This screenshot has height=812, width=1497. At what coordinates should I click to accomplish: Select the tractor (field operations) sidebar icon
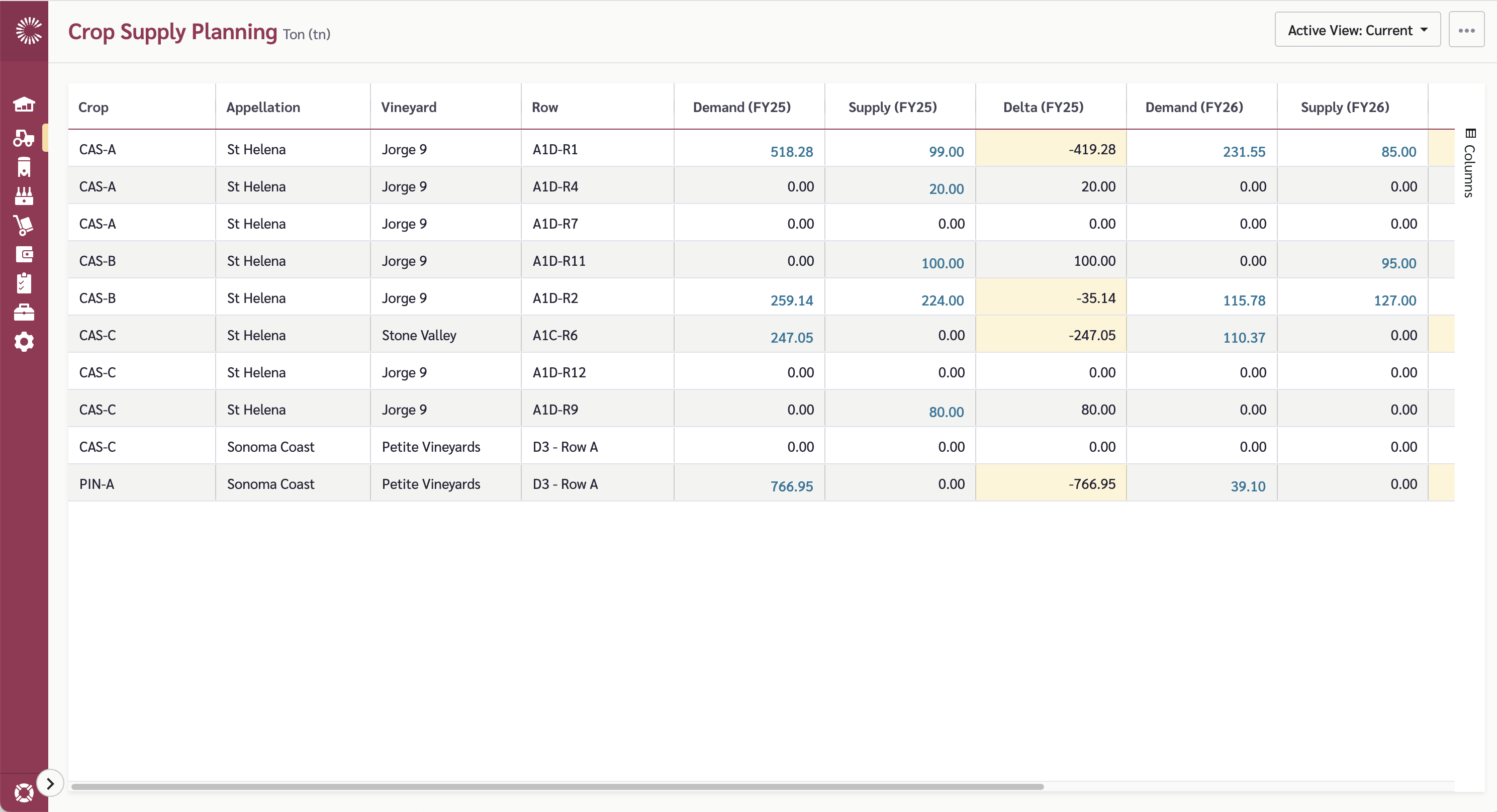(x=24, y=138)
